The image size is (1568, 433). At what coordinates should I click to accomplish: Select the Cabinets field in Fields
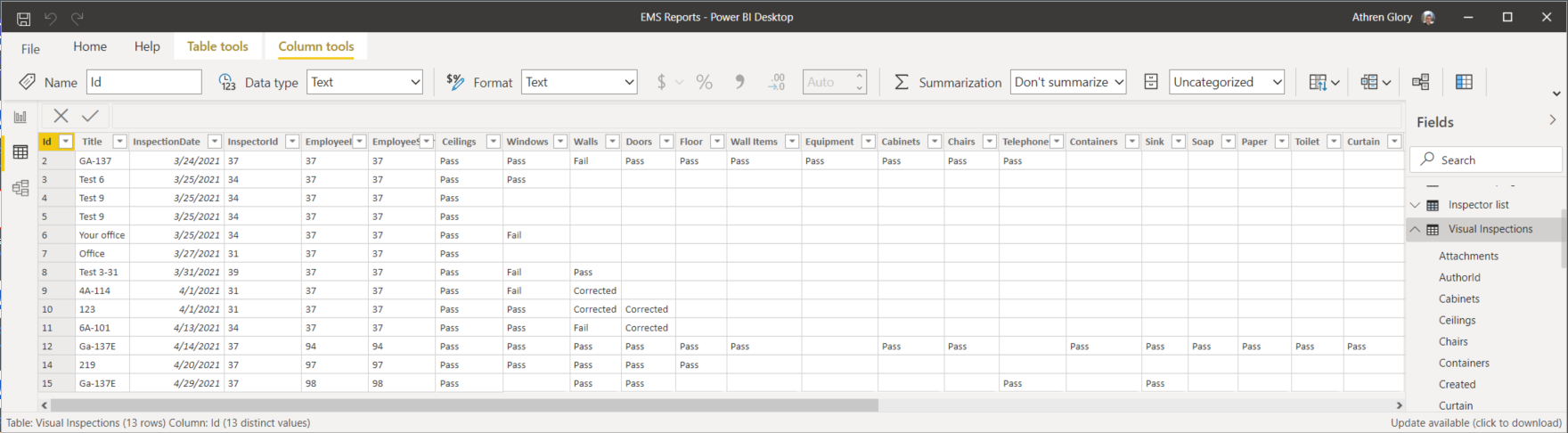[1458, 298]
